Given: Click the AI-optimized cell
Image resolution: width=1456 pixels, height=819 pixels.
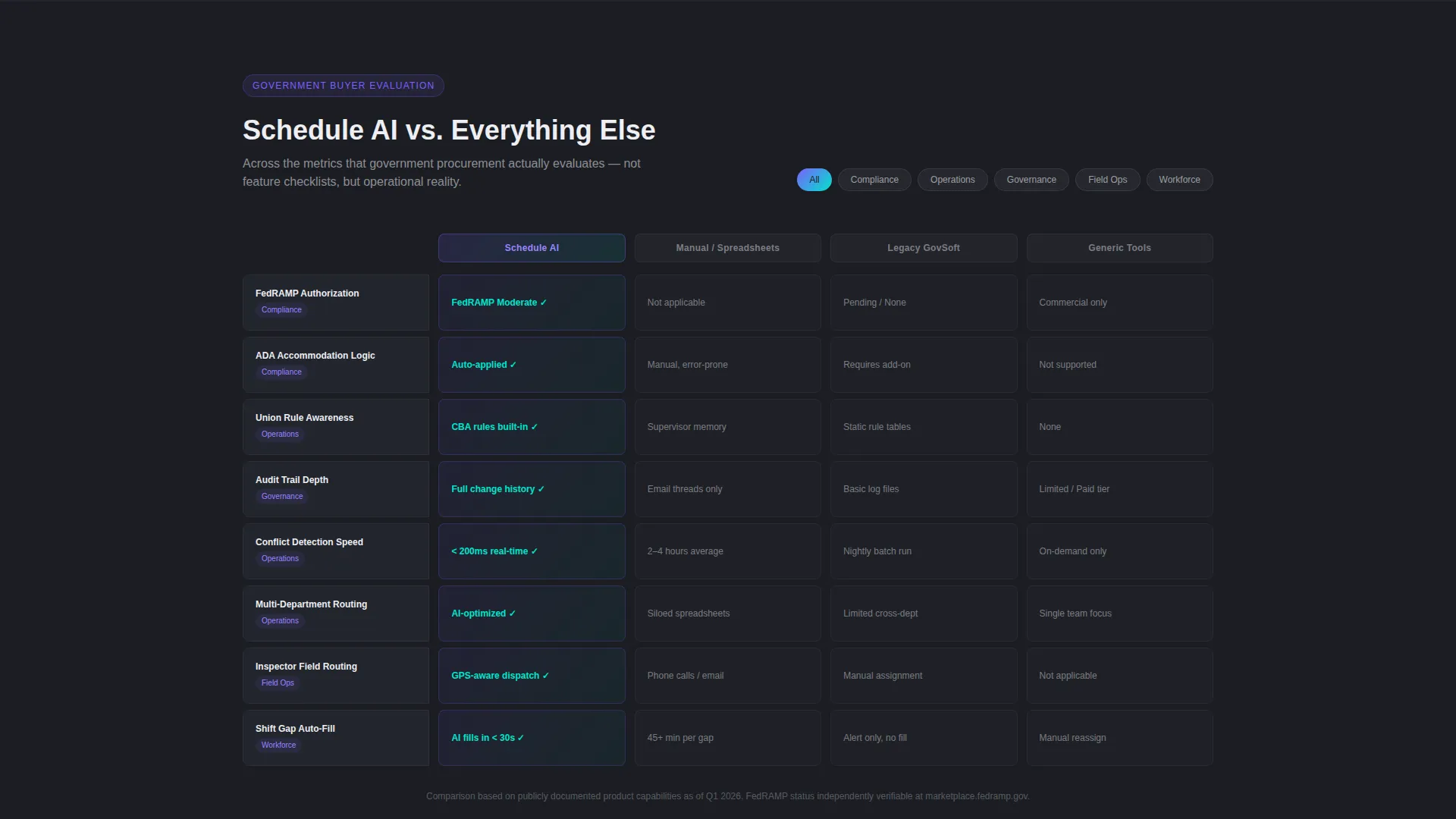Looking at the screenshot, I should tap(532, 613).
